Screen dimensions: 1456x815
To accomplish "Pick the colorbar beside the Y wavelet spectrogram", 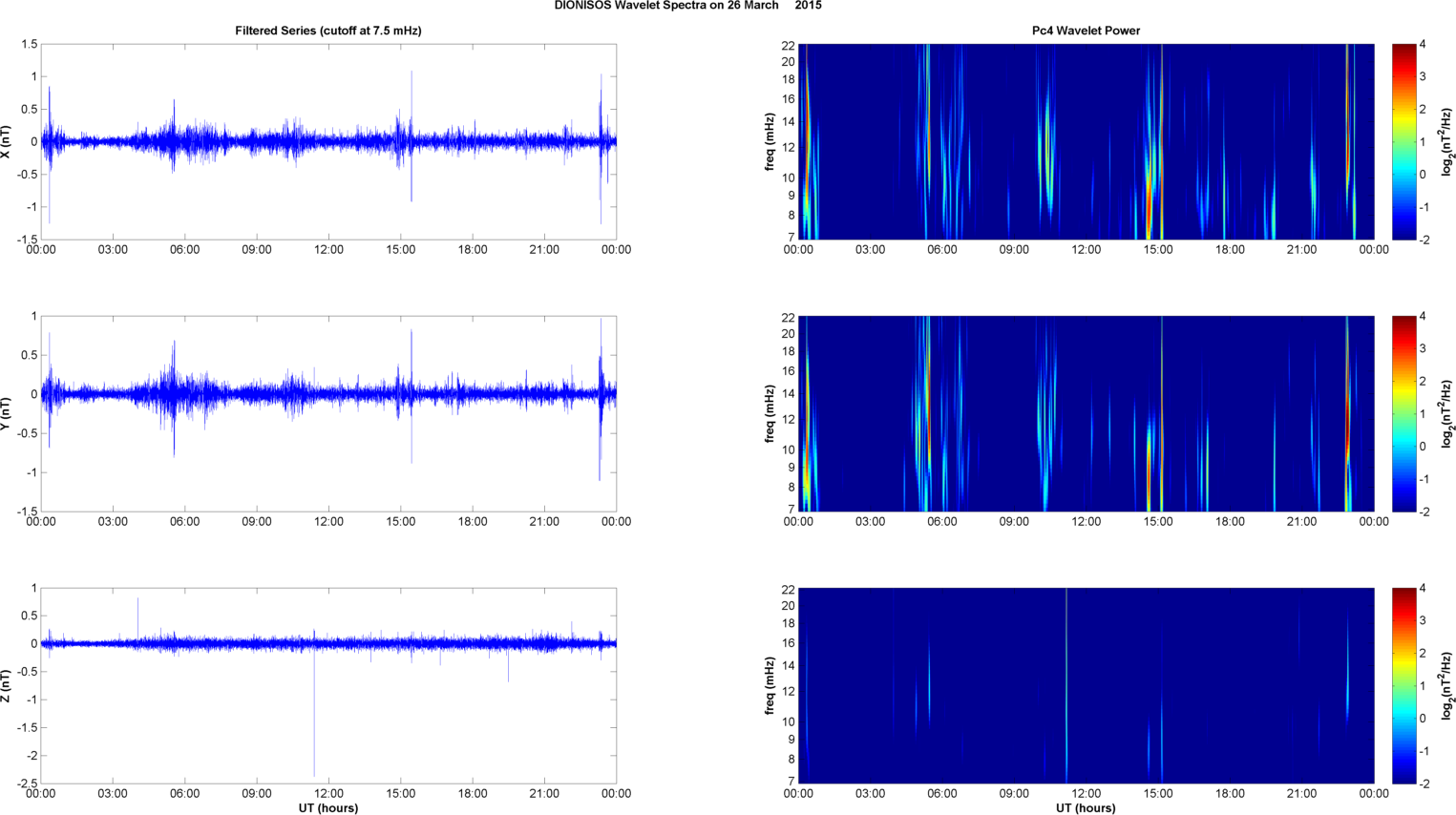I will (x=1403, y=413).
